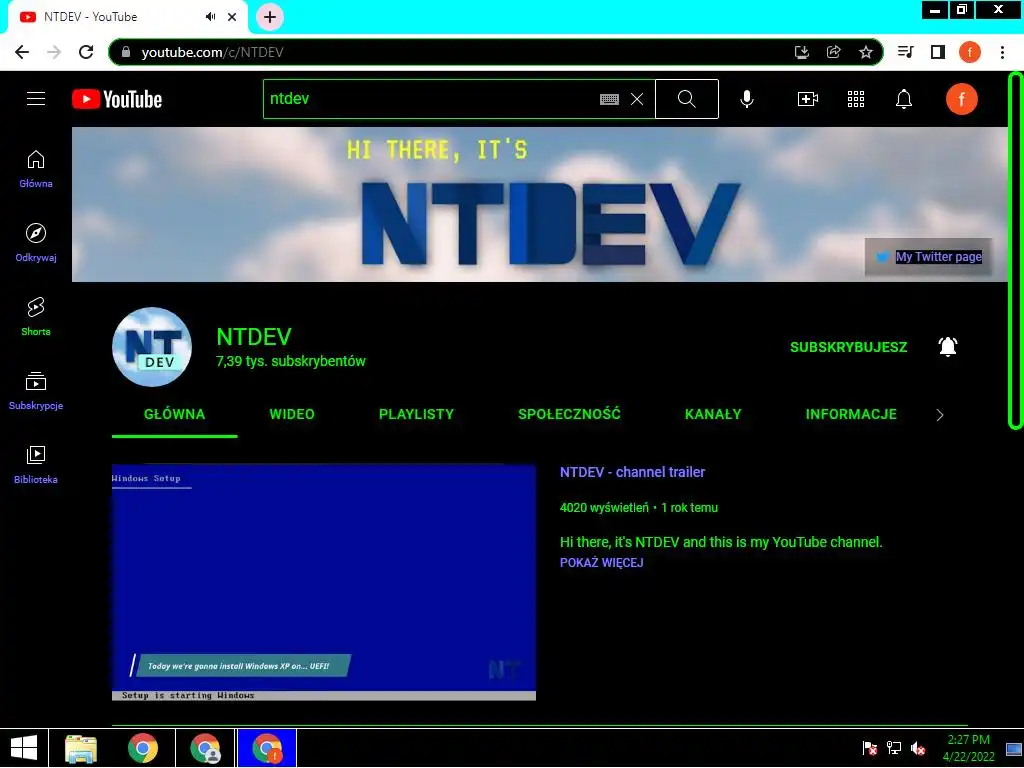Click the first Chrome icon in taskbar
This screenshot has width=1024, height=768.
click(x=143, y=748)
